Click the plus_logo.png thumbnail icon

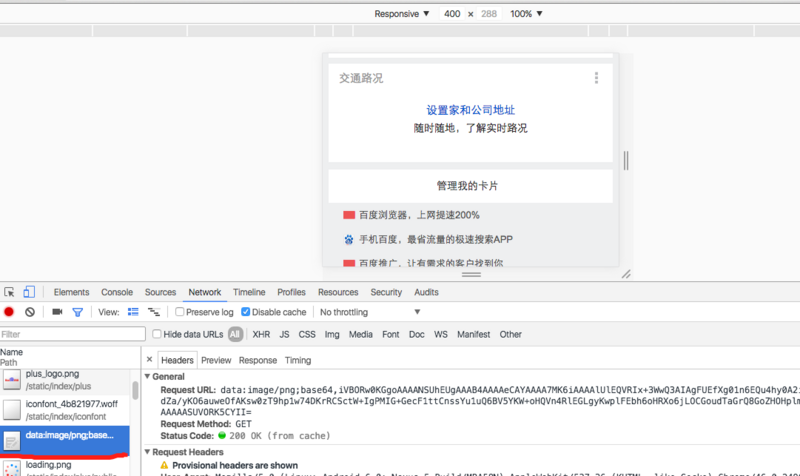click(12, 380)
